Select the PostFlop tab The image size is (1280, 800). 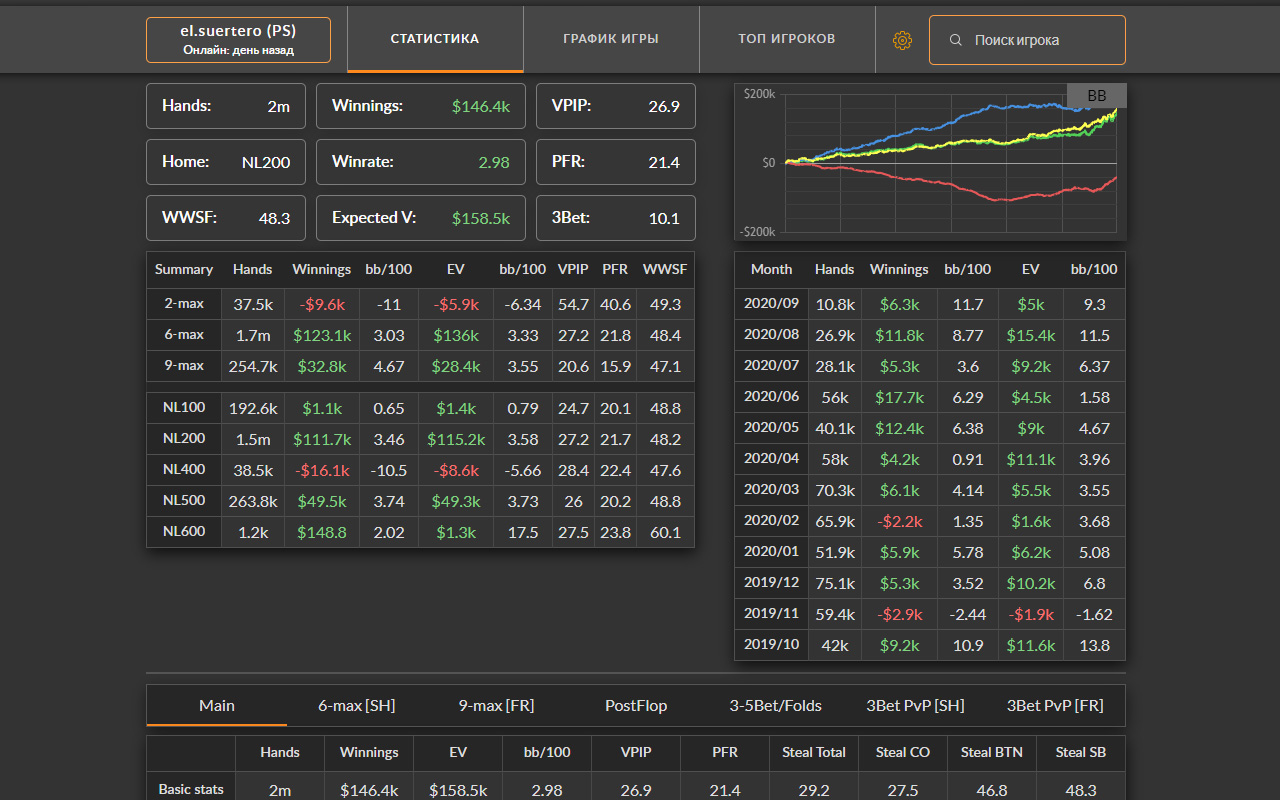click(x=636, y=705)
